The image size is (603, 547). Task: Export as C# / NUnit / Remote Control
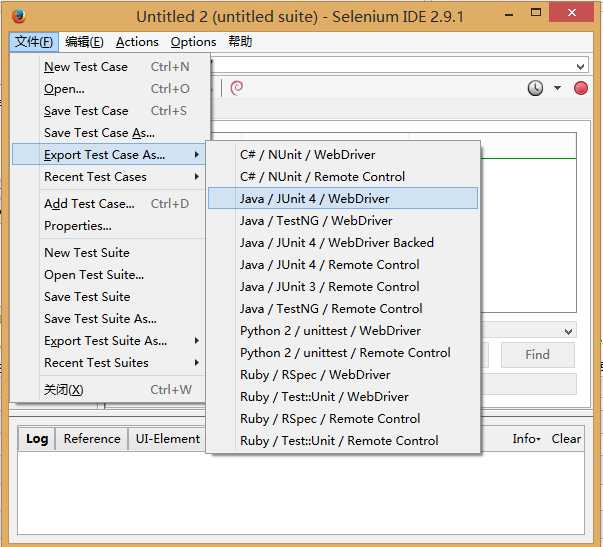(x=343, y=177)
